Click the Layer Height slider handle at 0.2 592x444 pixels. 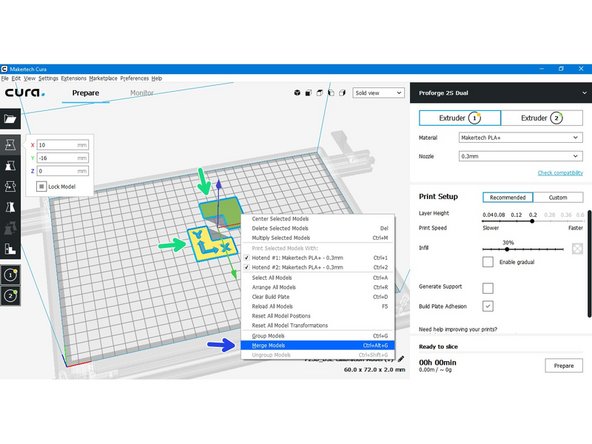532,221
